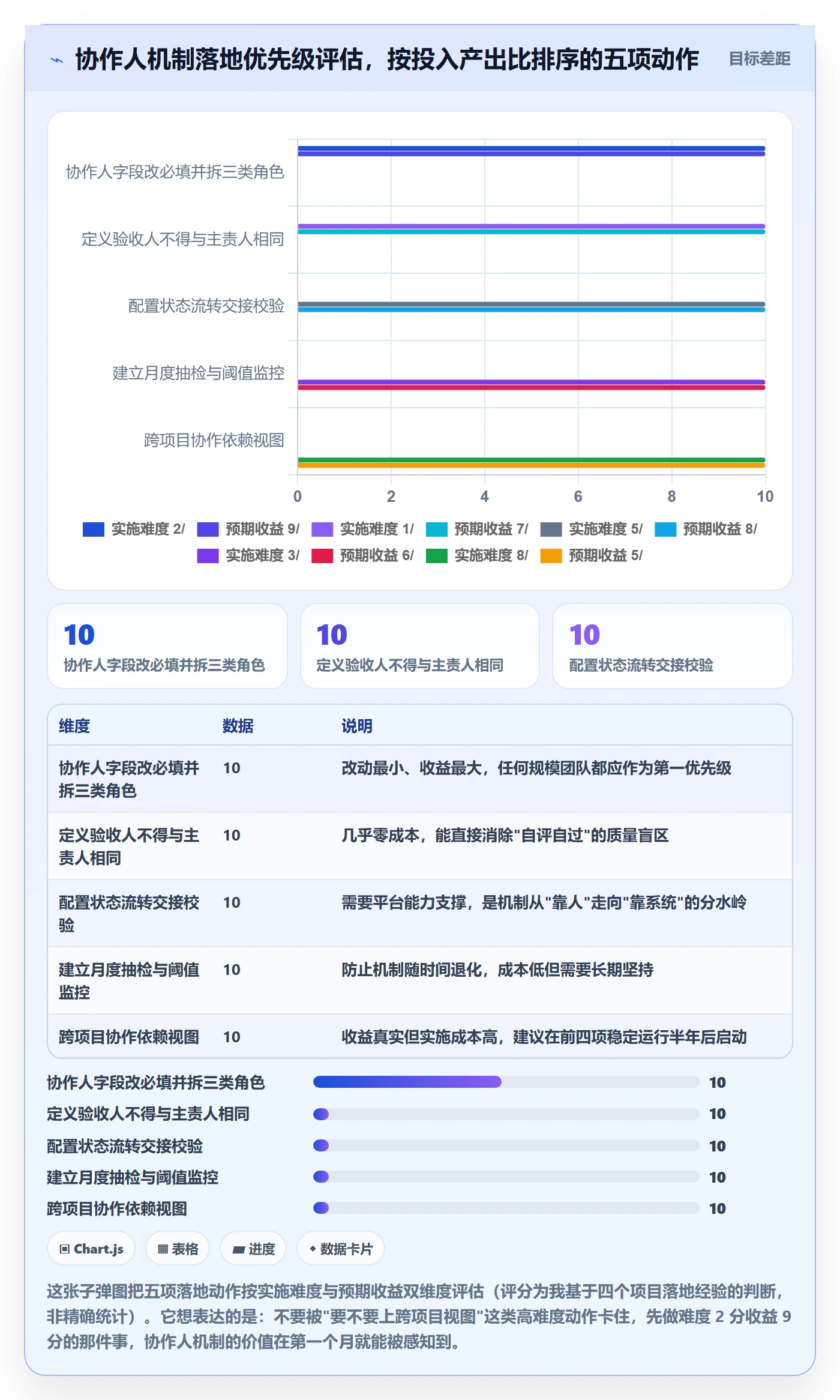Open the 配置状态流转交接校验 stat card

point(673,646)
